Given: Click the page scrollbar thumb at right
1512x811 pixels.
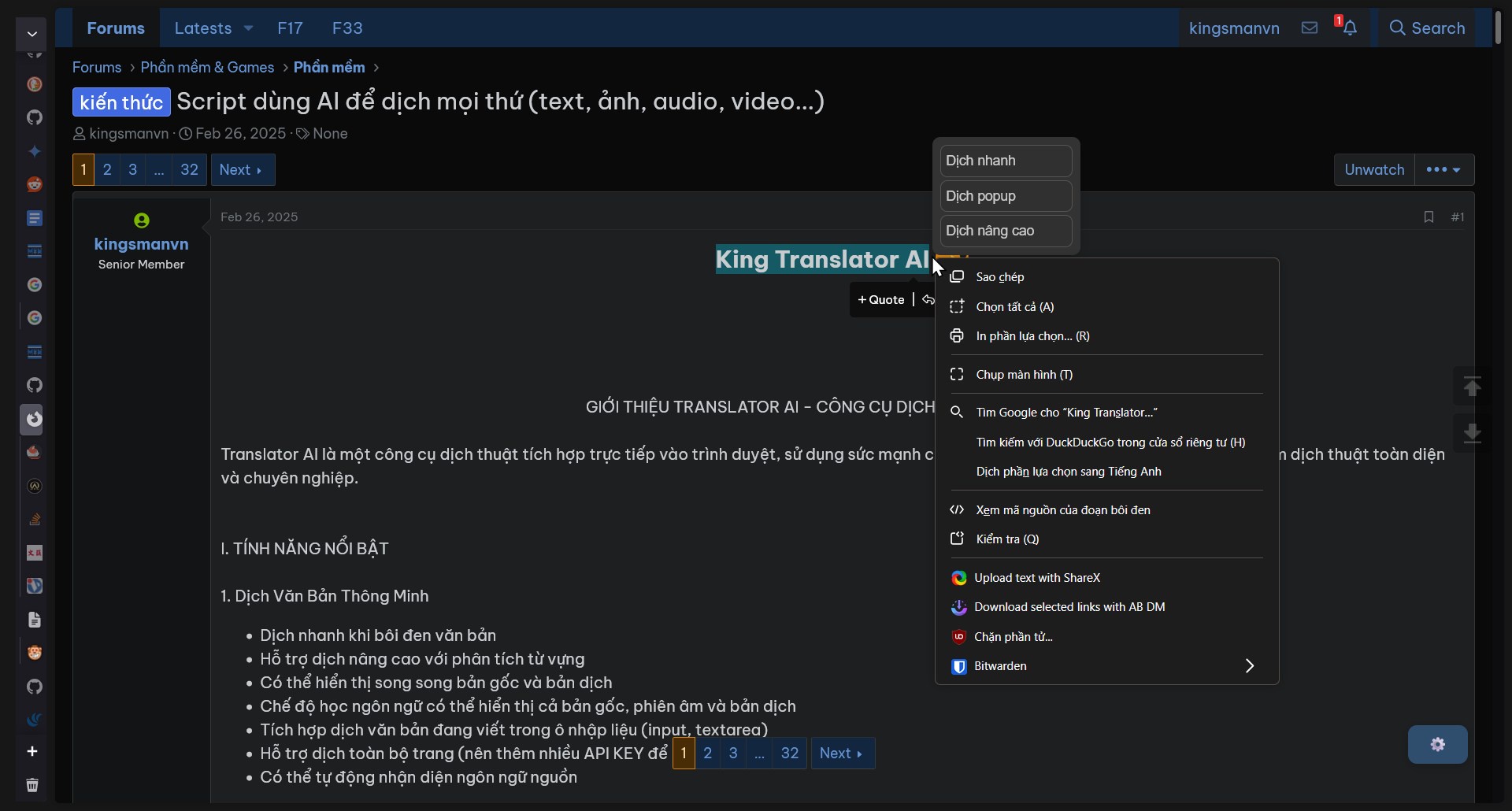Looking at the screenshot, I should point(1498,28).
